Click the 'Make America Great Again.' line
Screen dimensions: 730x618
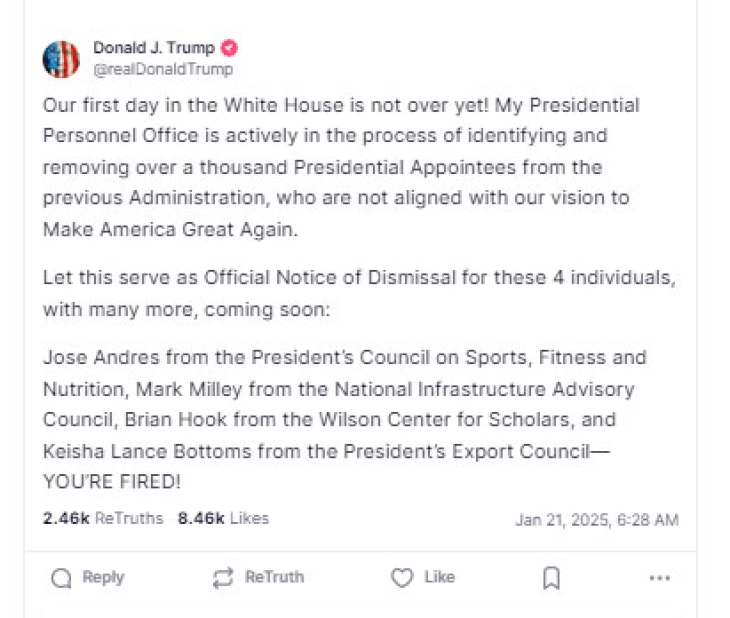point(170,230)
